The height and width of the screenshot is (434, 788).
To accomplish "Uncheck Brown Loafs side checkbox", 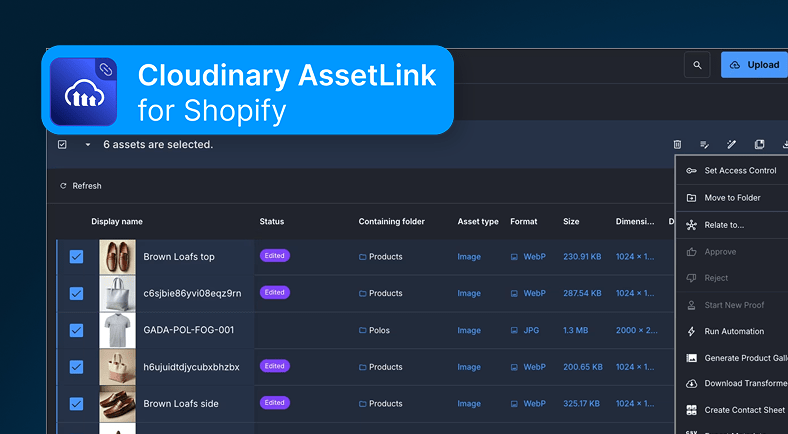I will (x=76, y=404).
